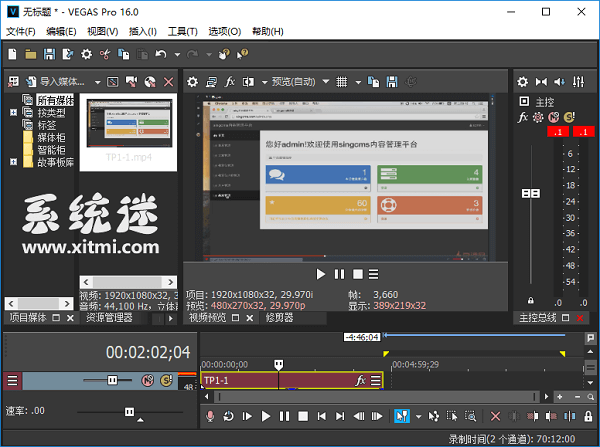This screenshot has width=600, height=447.
Task: Open the Edit menu
Action: (61, 31)
